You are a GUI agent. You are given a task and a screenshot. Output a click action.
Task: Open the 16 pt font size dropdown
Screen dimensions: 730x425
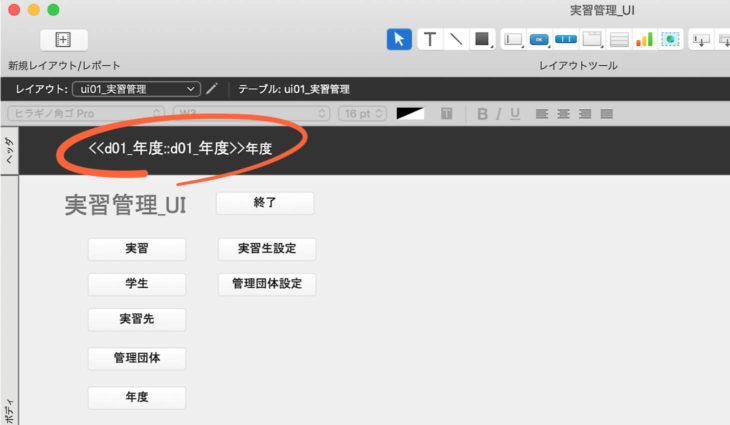361,114
